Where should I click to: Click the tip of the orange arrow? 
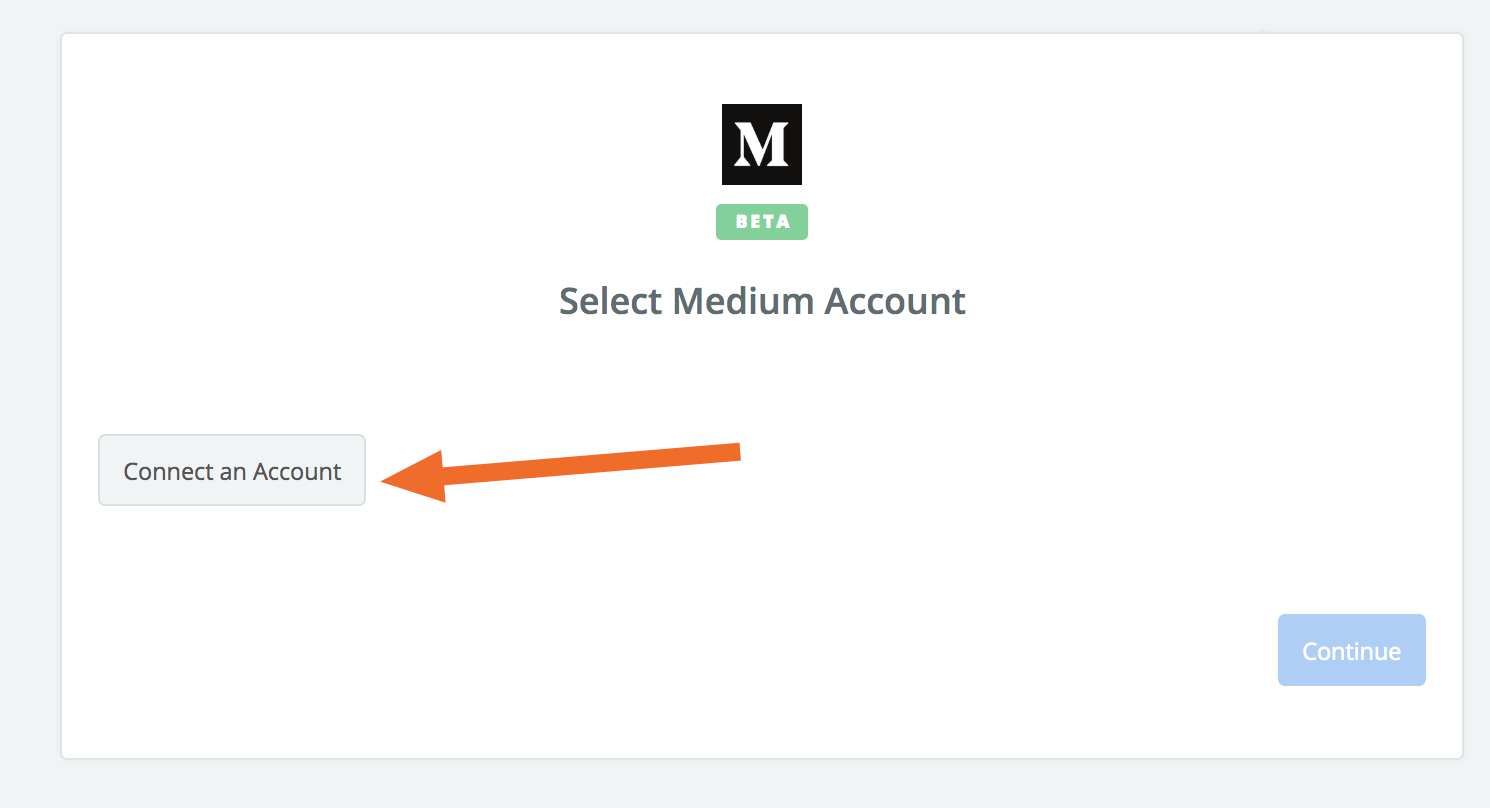[386, 482]
